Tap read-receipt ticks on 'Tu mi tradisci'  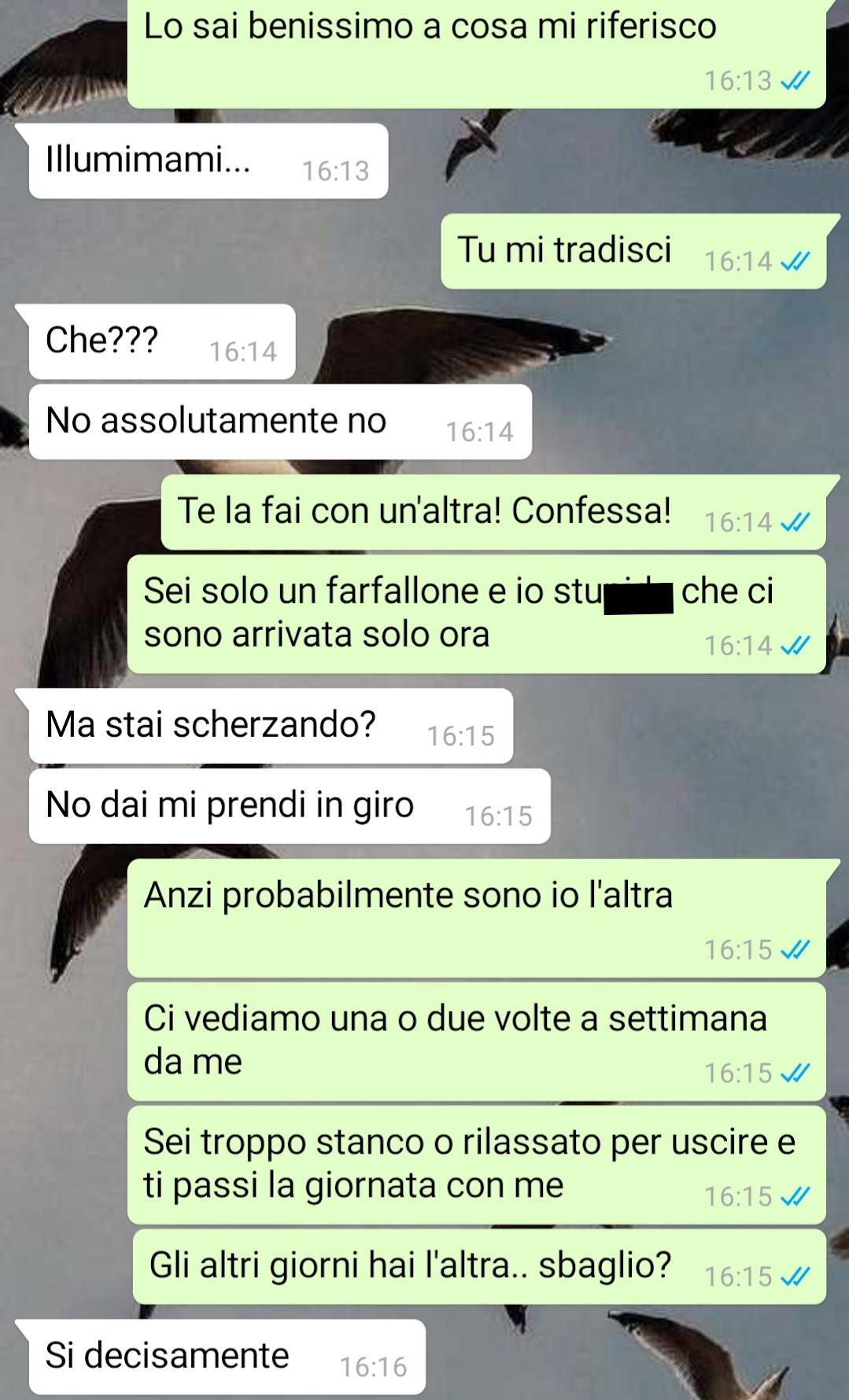(795, 262)
